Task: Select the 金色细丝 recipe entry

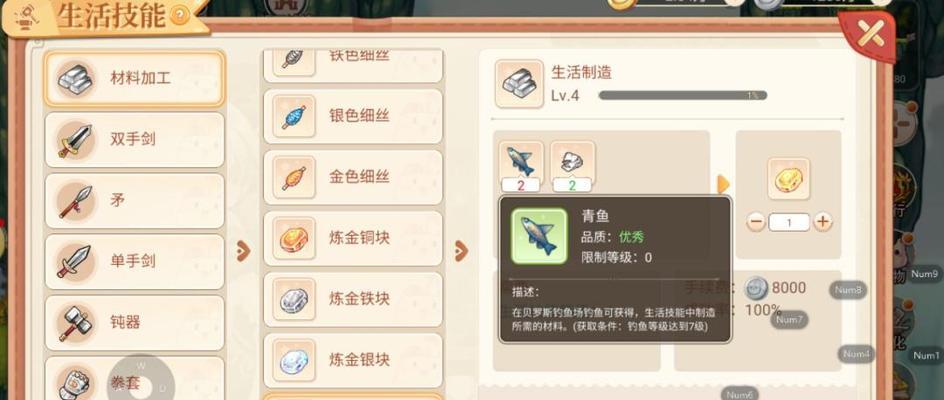Action: pyautogui.click(x=353, y=177)
